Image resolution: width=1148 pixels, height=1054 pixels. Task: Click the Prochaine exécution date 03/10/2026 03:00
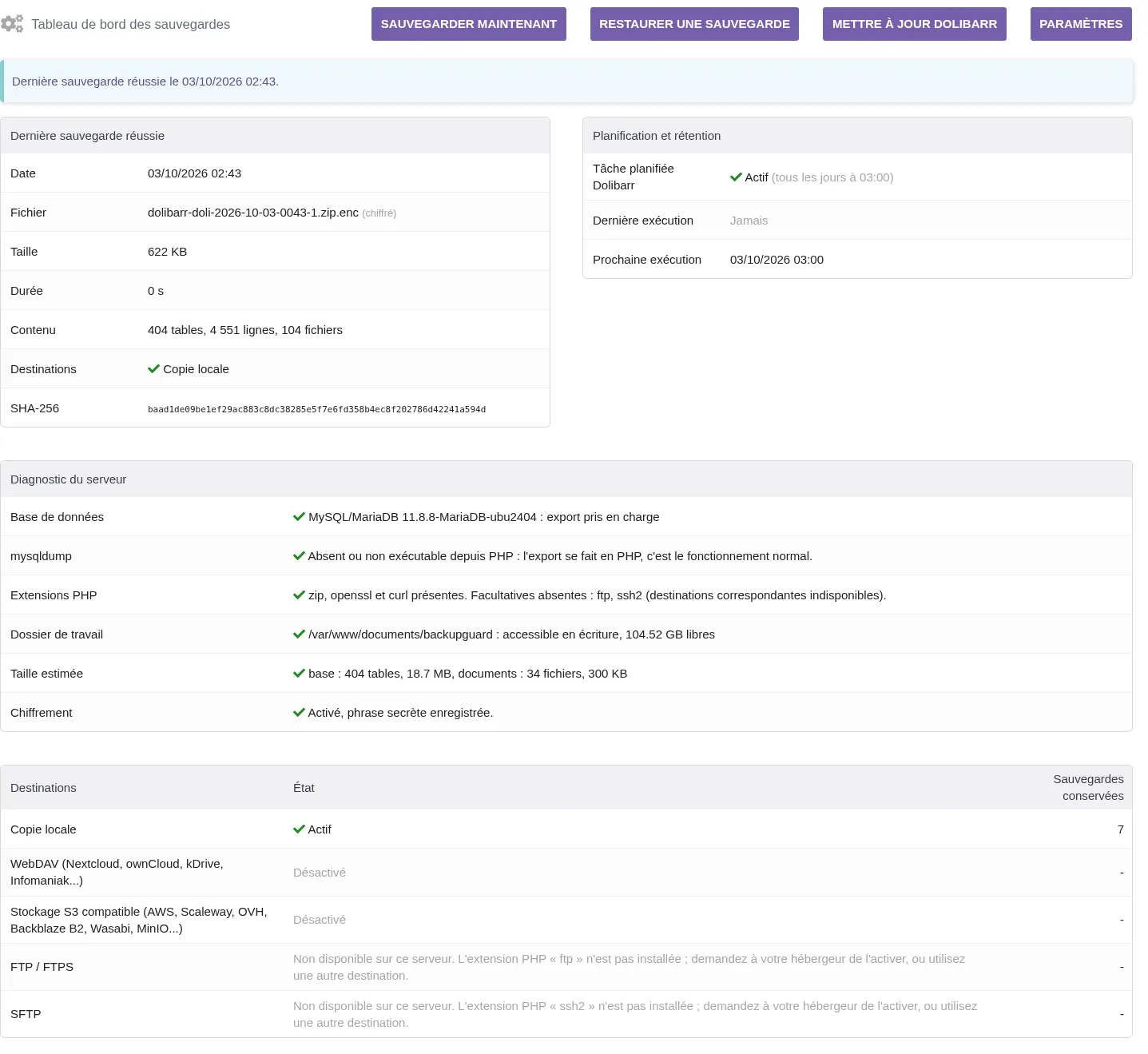click(x=777, y=260)
